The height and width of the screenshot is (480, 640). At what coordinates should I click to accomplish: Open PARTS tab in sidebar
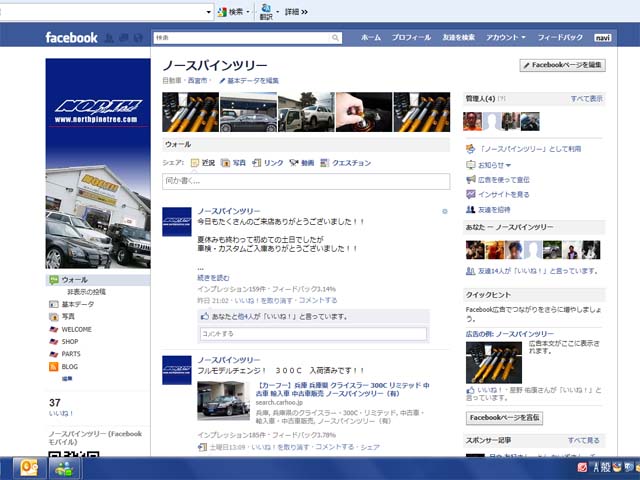click(x=64, y=354)
